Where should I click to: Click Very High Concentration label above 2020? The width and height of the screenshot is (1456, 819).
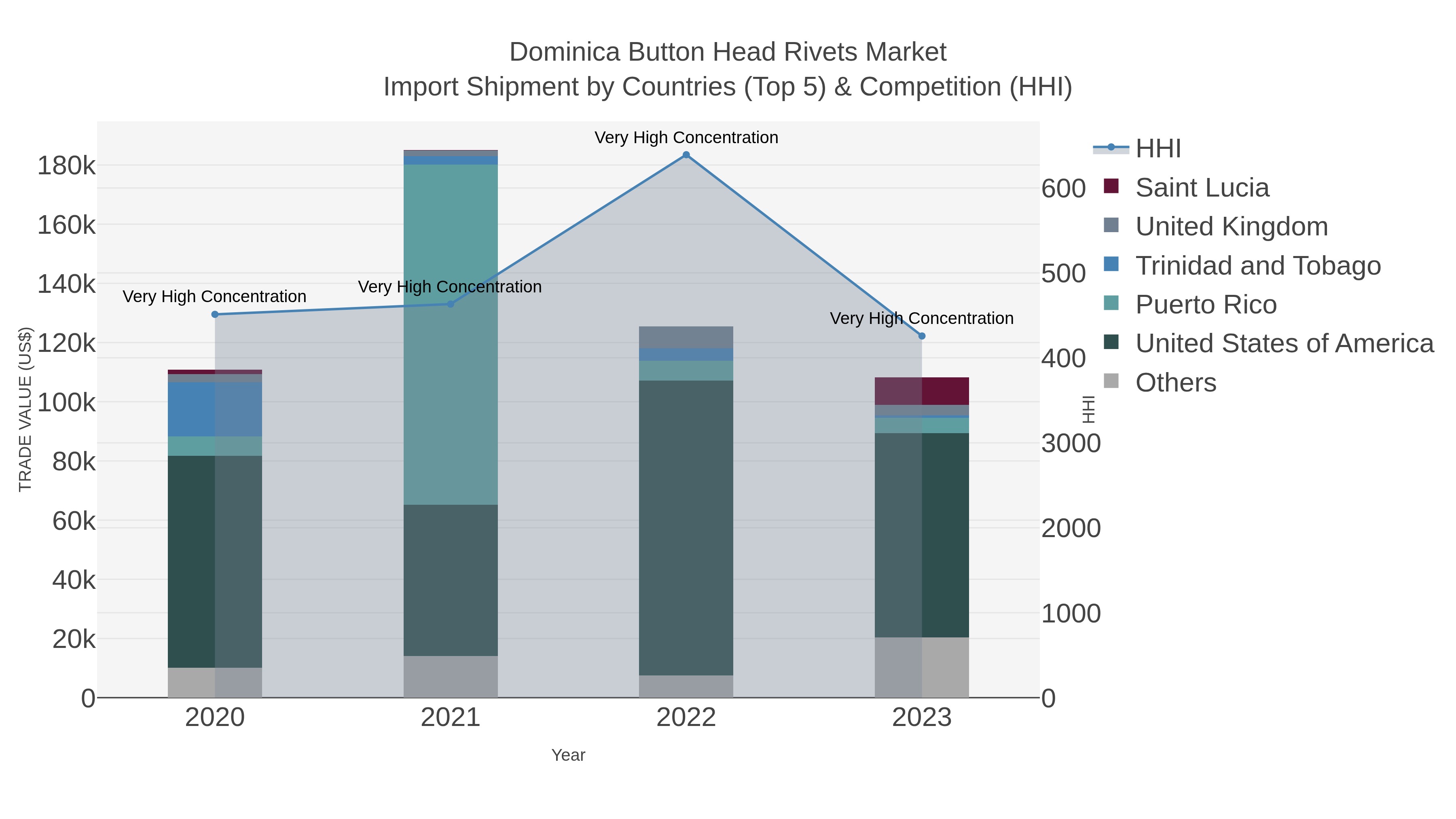point(215,296)
